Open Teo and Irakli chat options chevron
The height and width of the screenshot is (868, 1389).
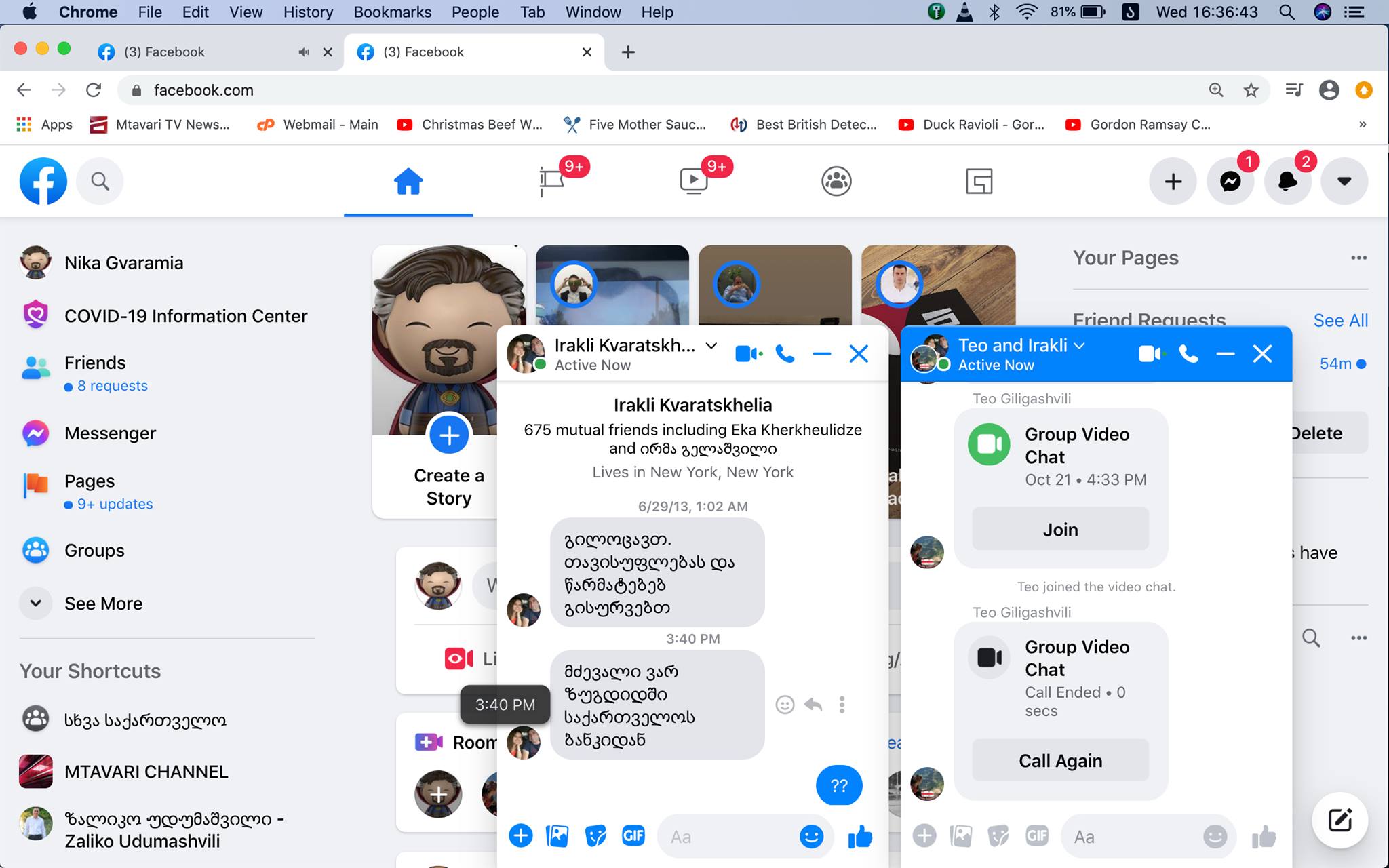pyautogui.click(x=1079, y=345)
